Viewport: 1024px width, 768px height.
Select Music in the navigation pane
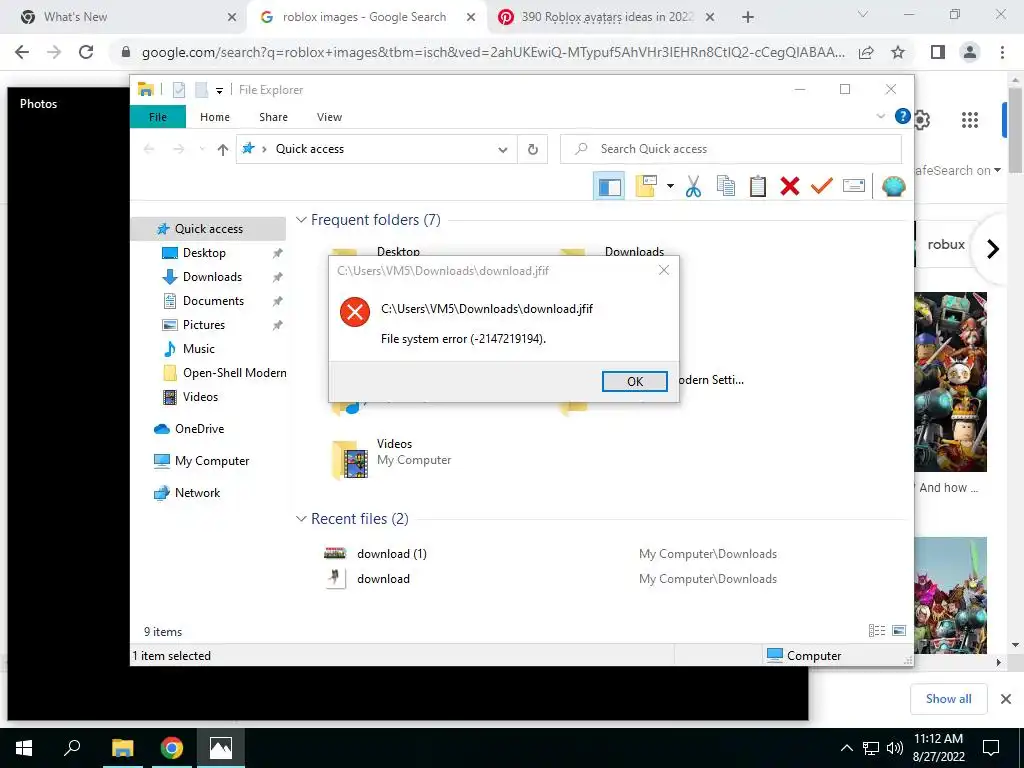tap(199, 349)
